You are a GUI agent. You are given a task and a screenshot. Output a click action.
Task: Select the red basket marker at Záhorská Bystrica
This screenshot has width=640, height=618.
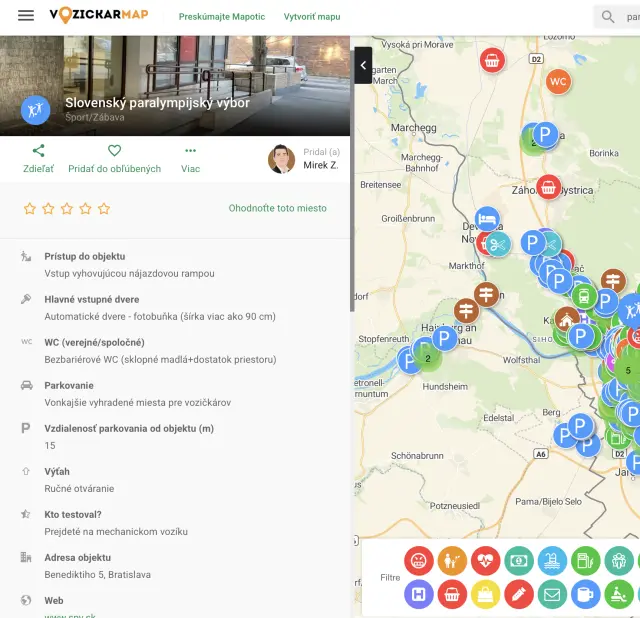point(548,187)
